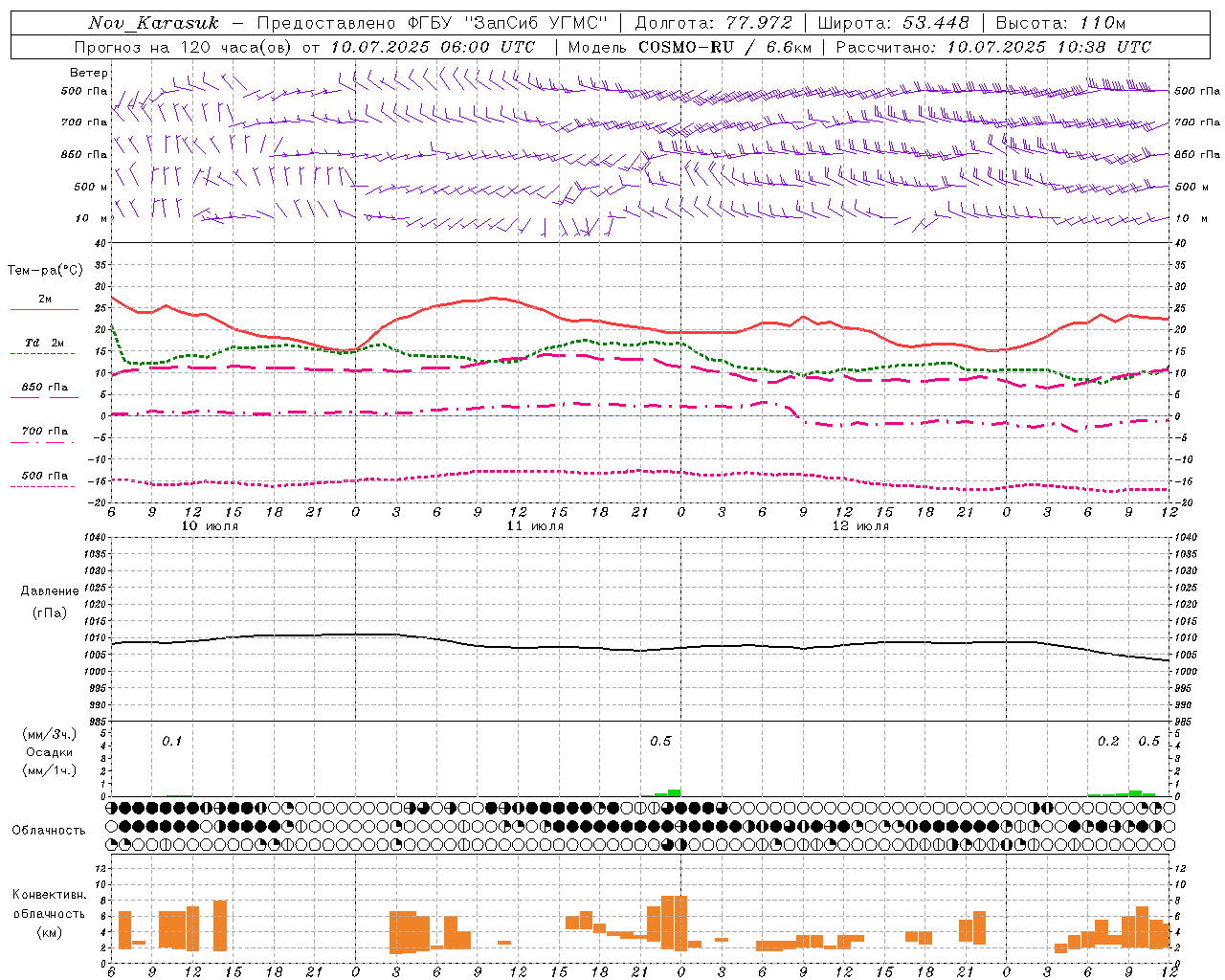Select the elevation label Высота: 110м
The width and height of the screenshot is (1225, 980).
pyautogui.click(x=1060, y=23)
